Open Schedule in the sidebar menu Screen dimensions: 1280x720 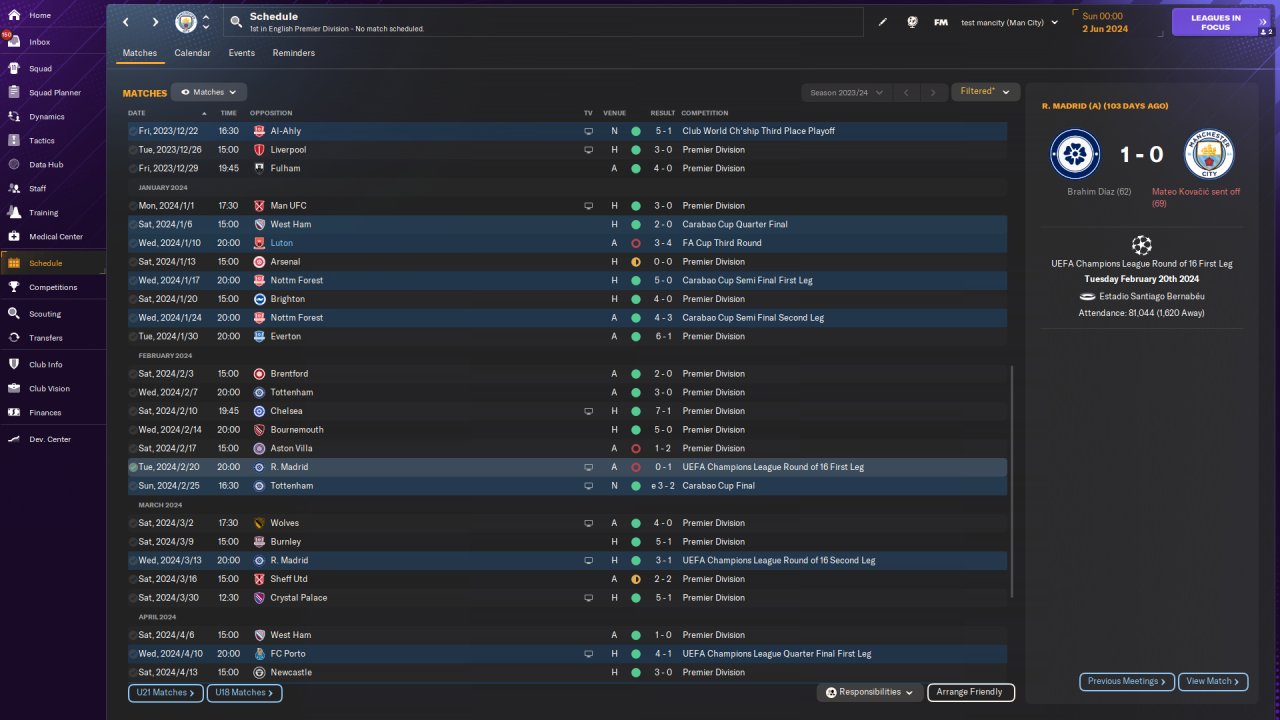(52, 263)
